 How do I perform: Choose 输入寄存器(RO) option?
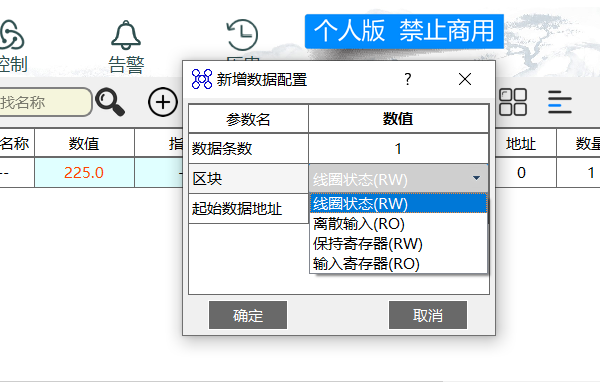coord(398,264)
